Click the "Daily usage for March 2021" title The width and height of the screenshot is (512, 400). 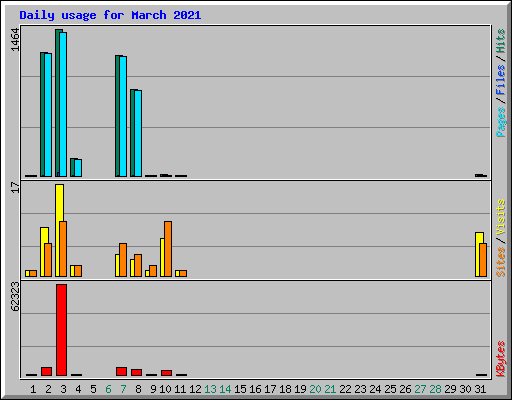[x=110, y=15]
